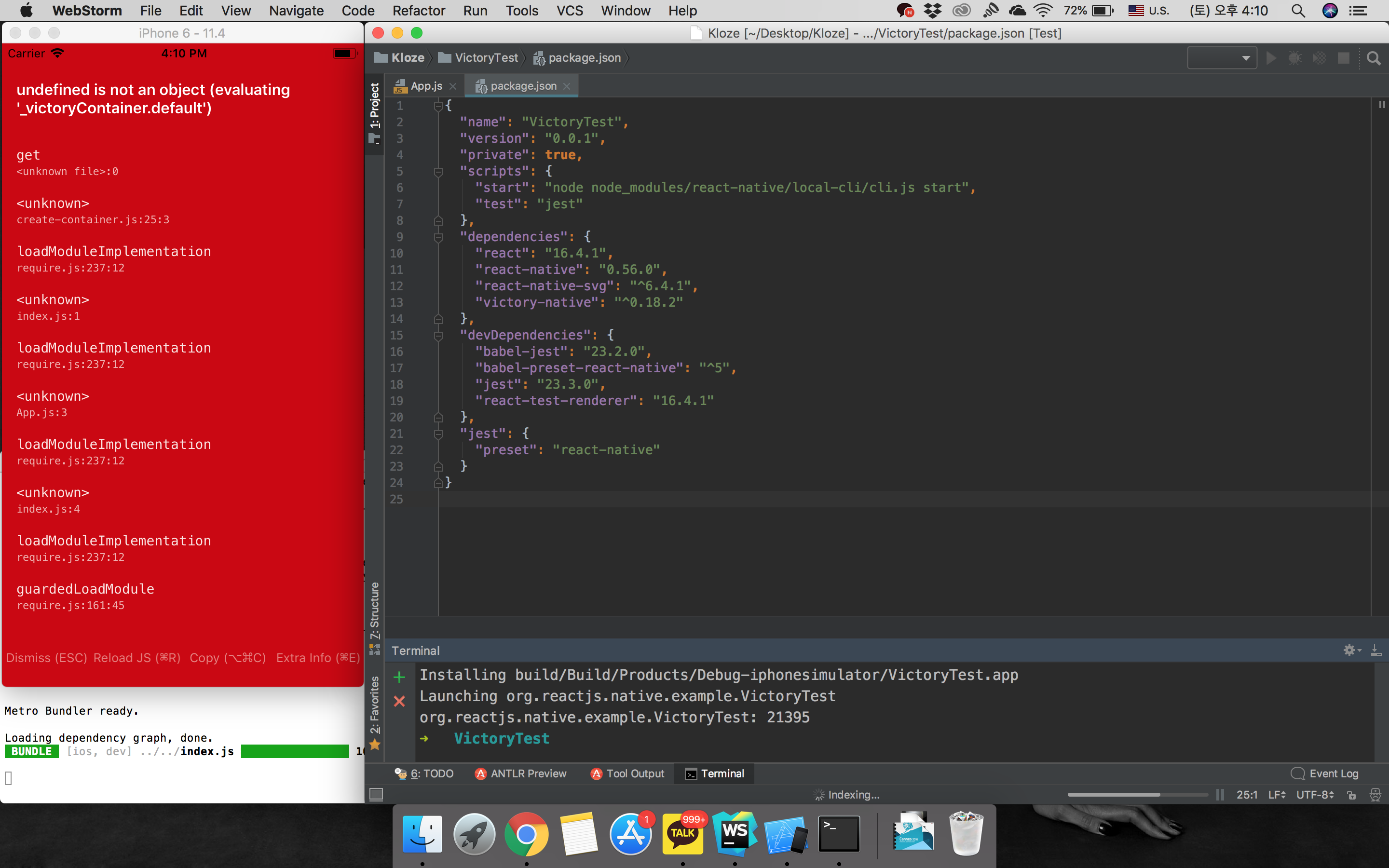The image size is (1389, 868).
Task: Click the 25:1 cursor position indicator
Action: click(1247, 795)
